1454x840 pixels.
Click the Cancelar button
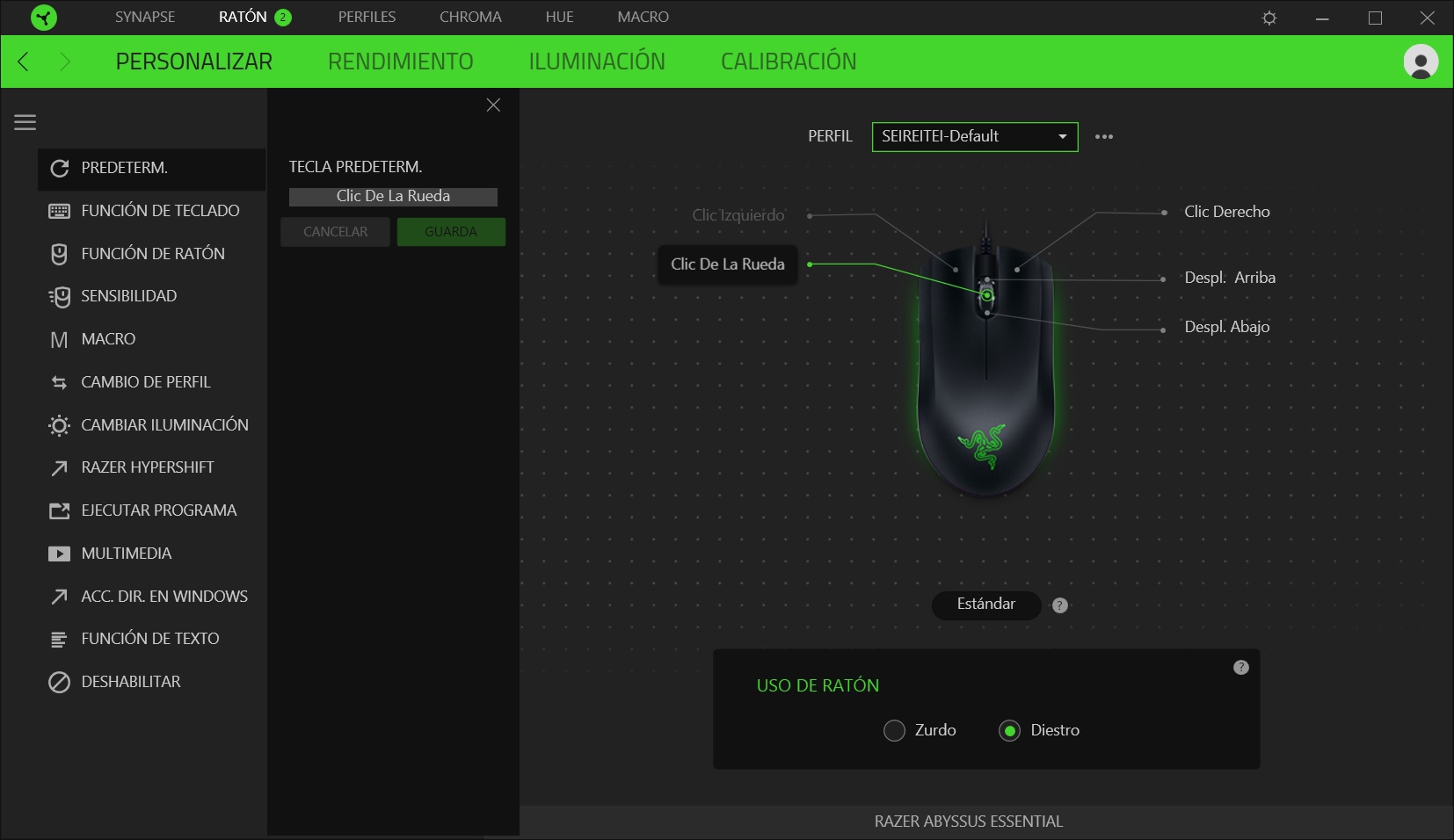click(x=335, y=232)
